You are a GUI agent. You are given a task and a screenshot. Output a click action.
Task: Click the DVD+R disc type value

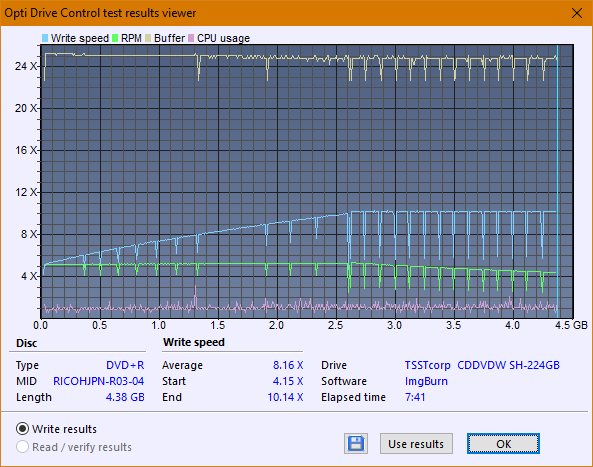point(125,365)
